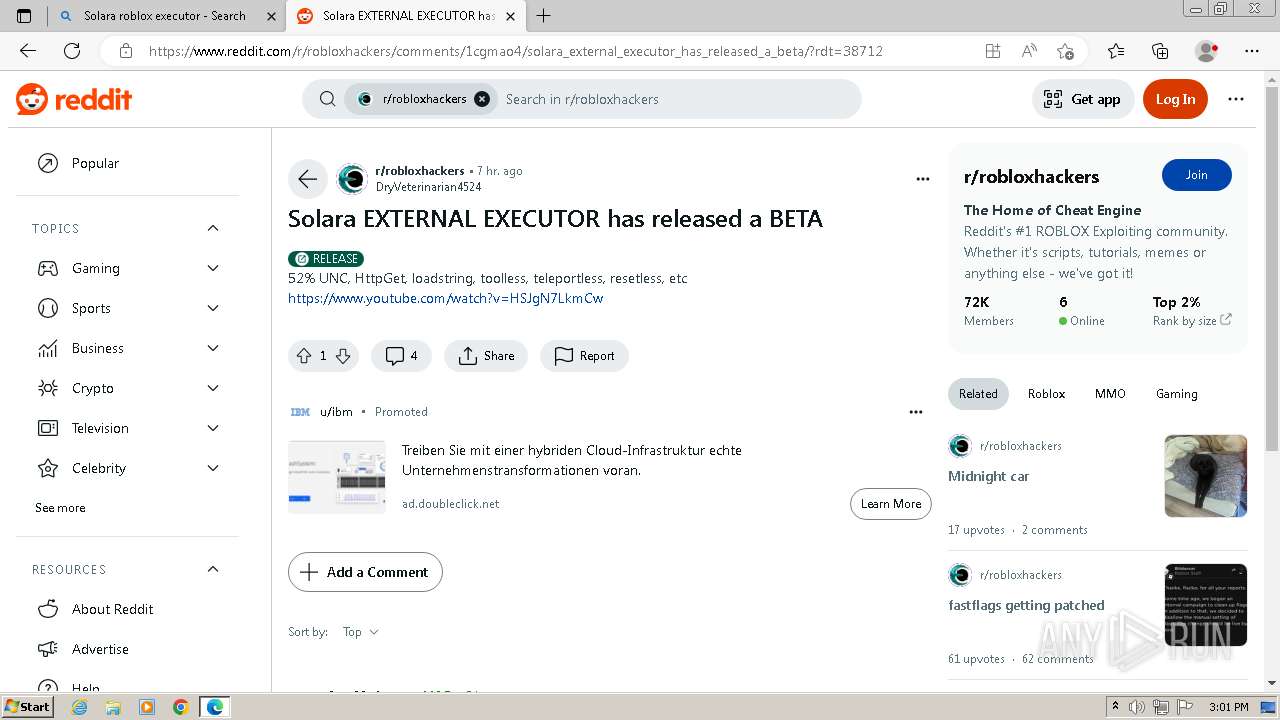
Task: Click the site information lock icon
Action: coord(125,51)
